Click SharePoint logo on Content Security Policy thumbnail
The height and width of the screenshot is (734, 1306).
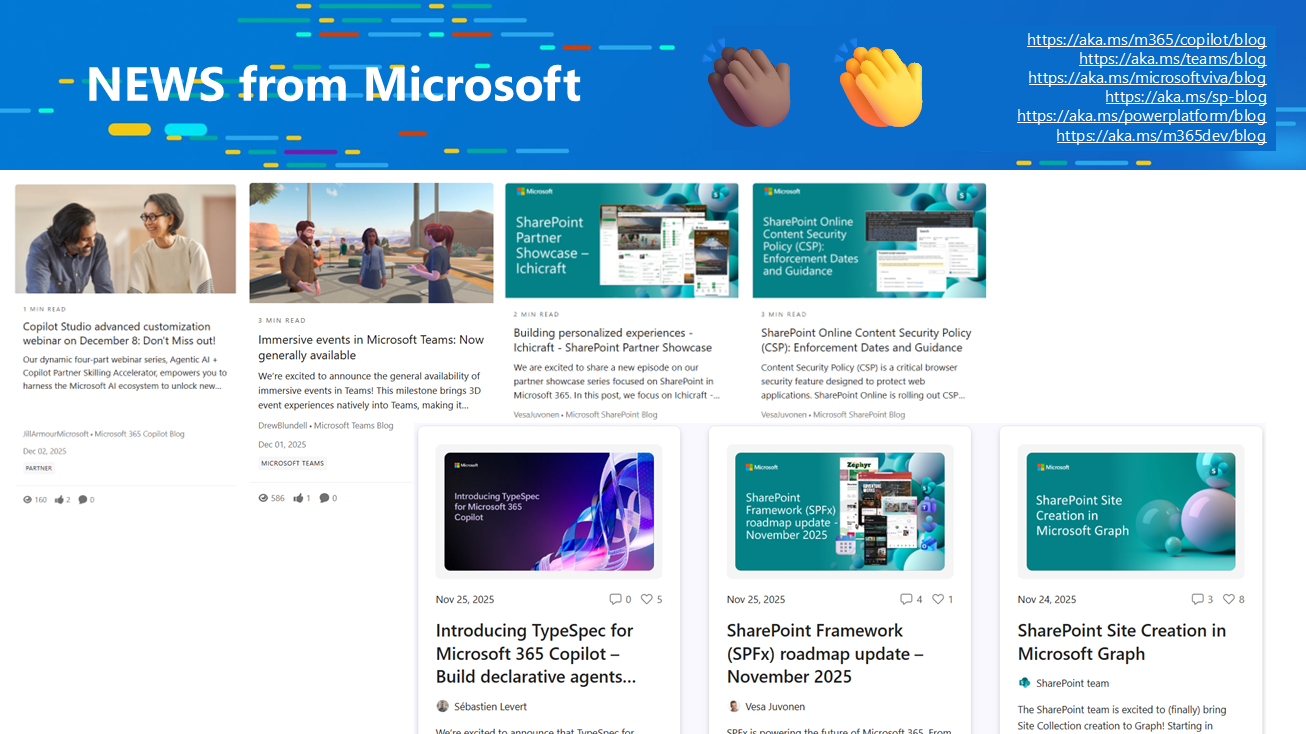966,197
